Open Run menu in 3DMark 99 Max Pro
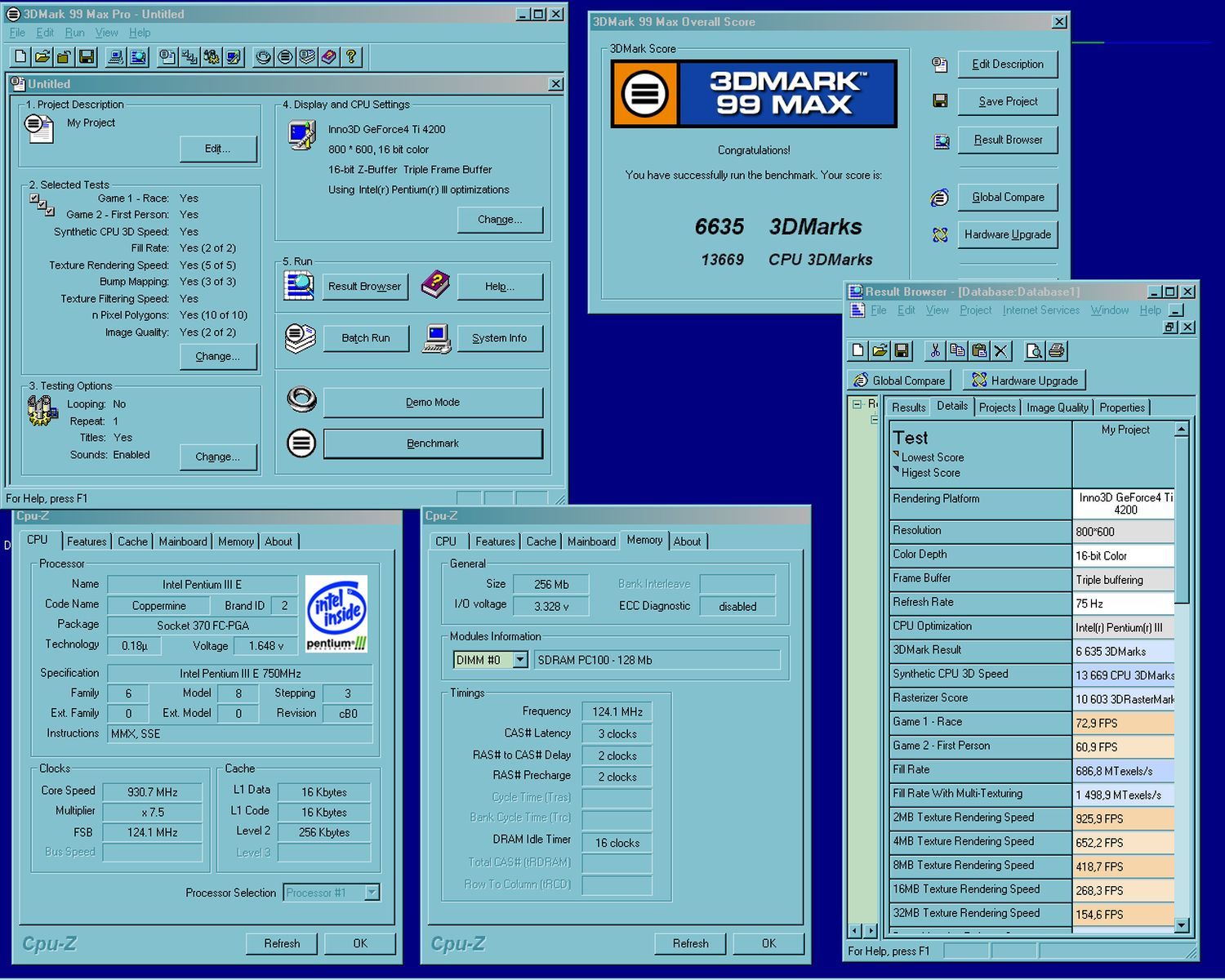This screenshot has width=1225, height=980. tap(74, 33)
